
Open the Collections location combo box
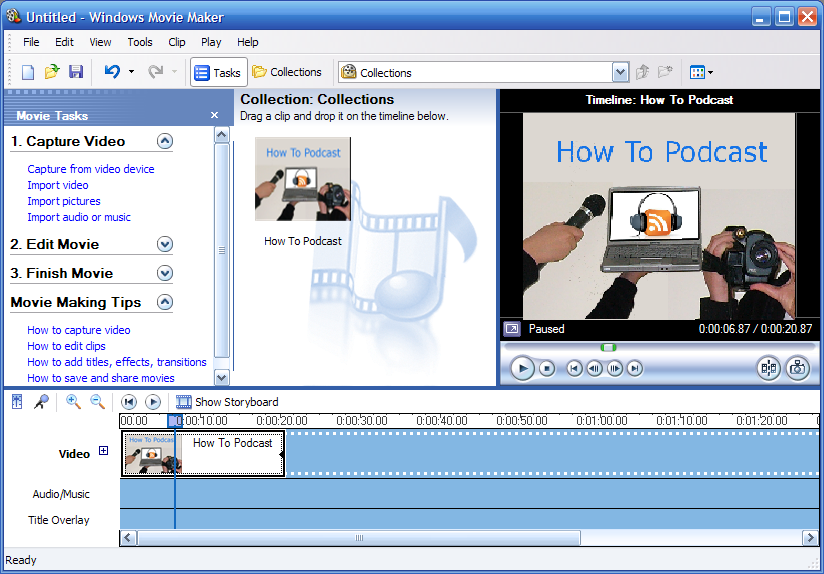click(x=483, y=73)
